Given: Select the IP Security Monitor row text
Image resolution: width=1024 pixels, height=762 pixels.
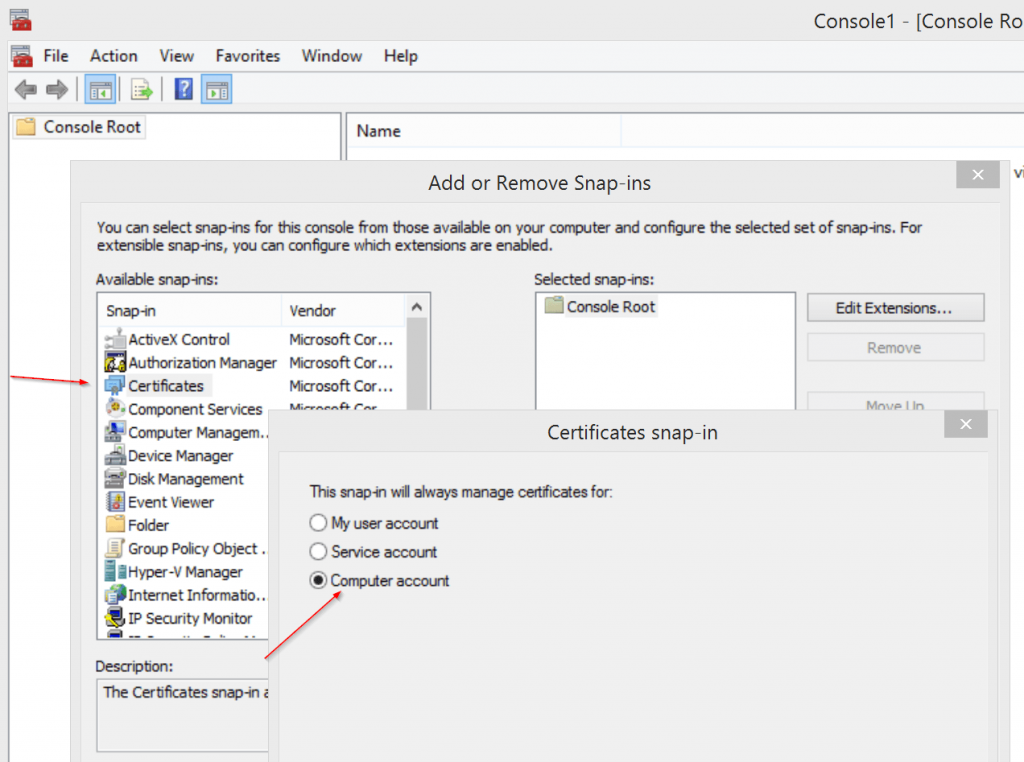Looking at the screenshot, I should [190, 618].
